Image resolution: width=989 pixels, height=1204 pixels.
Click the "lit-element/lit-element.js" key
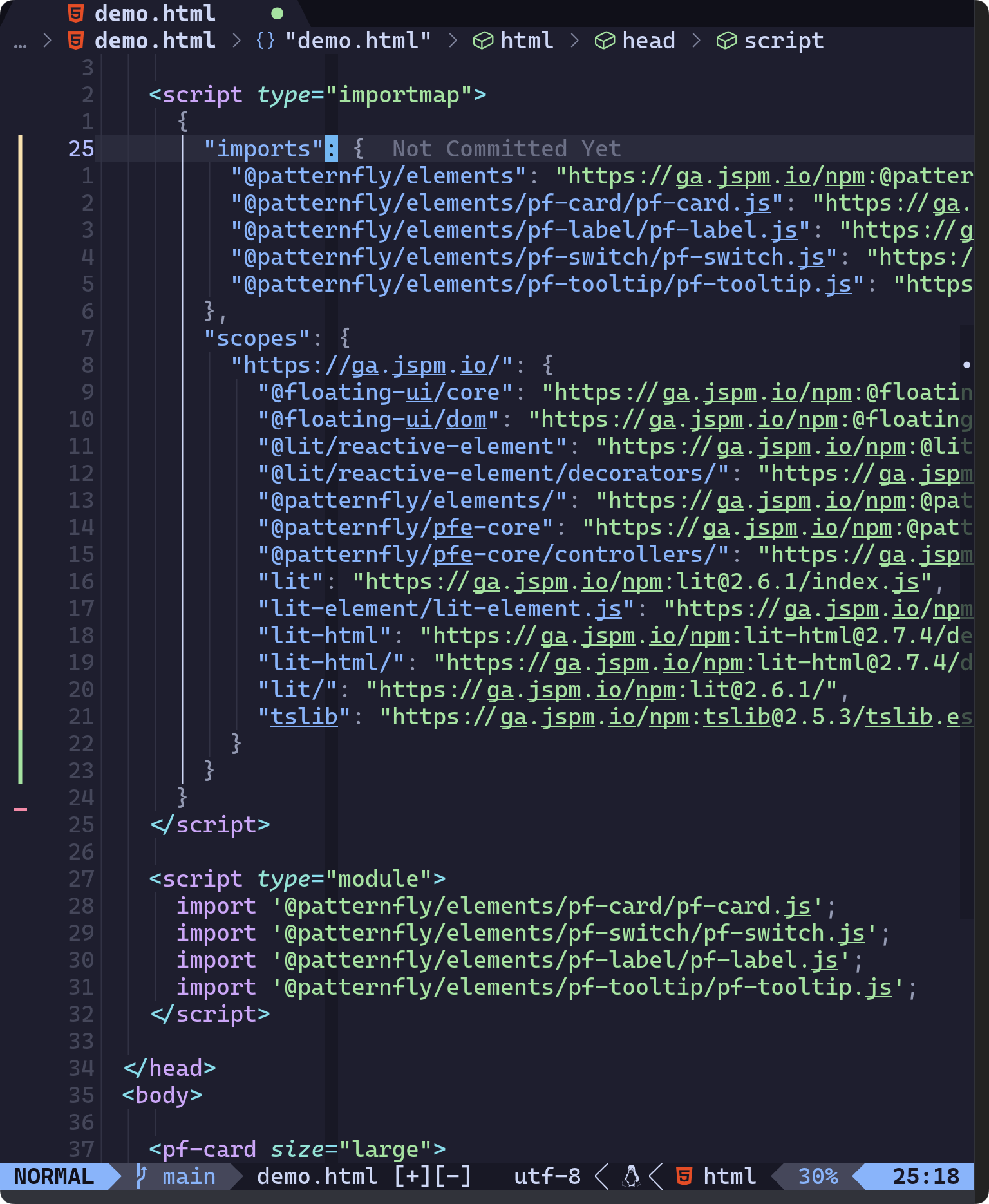(x=446, y=608)
